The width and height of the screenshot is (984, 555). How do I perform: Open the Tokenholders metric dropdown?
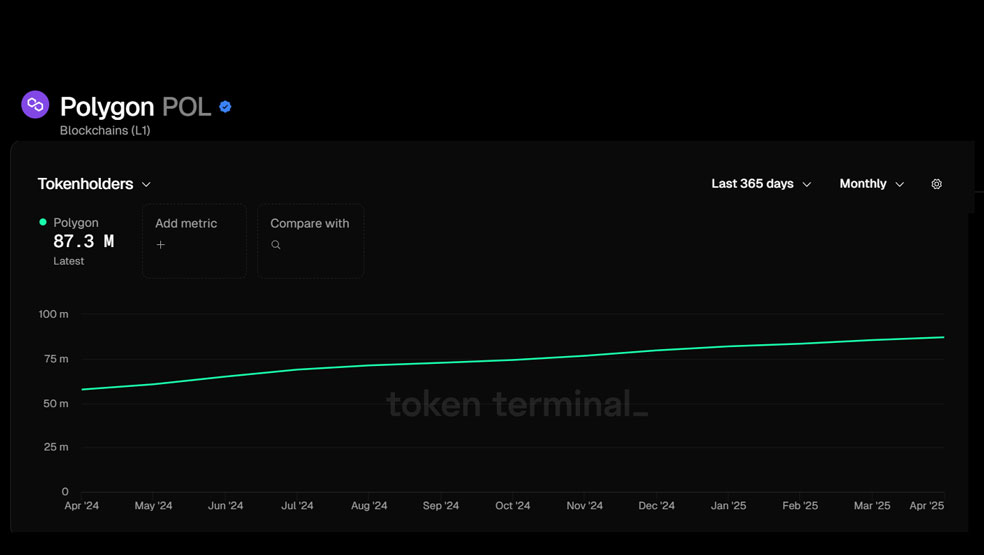[x=94, y=184]
